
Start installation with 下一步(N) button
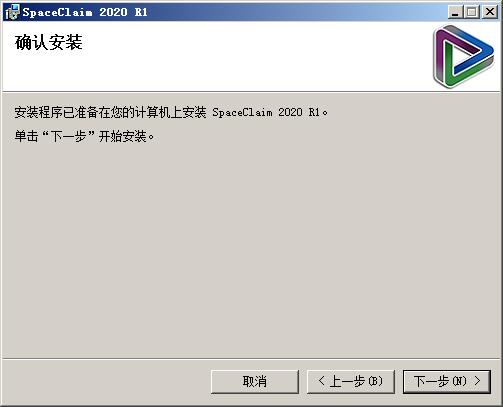click(x=447, y=381)
